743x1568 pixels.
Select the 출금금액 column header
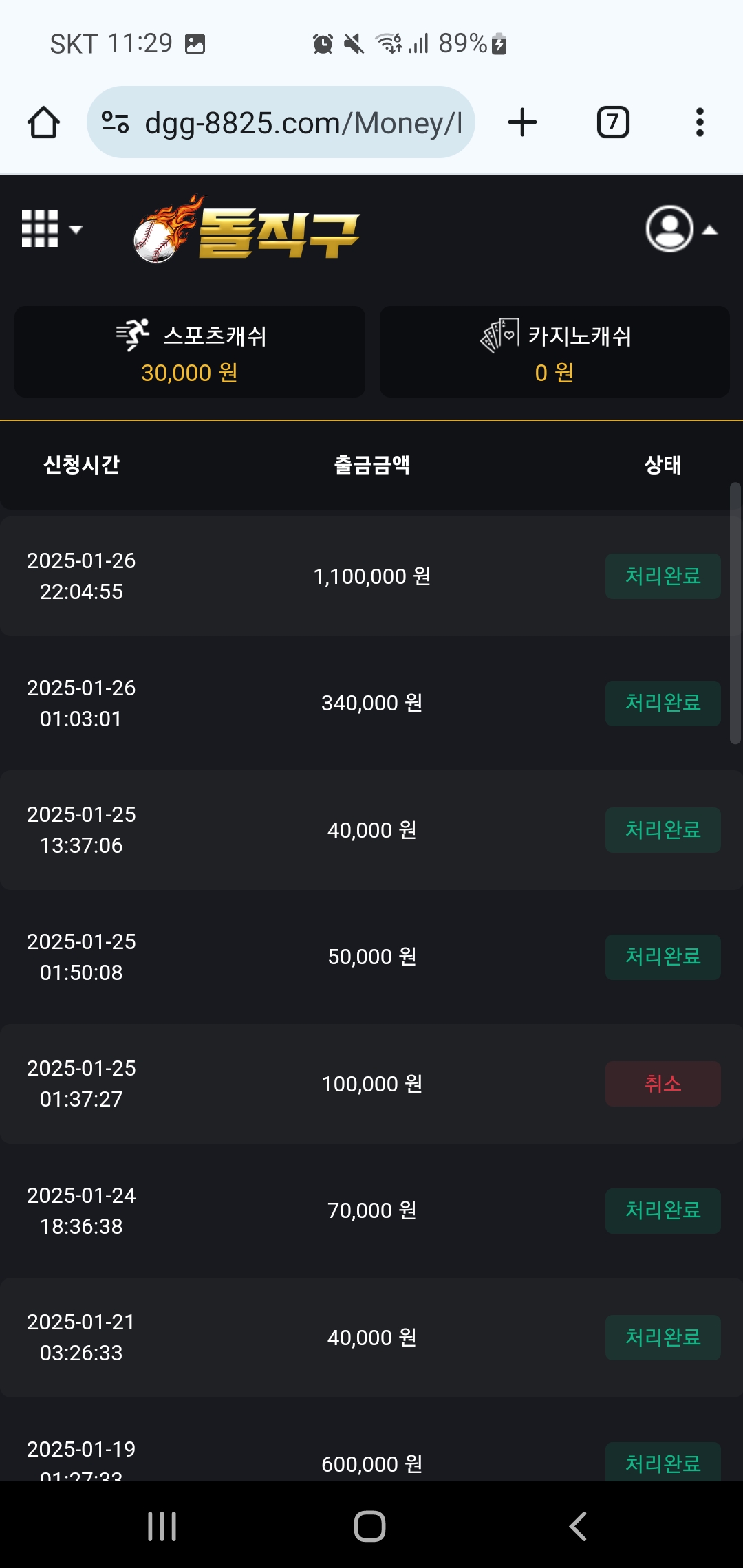pos(372,465)
